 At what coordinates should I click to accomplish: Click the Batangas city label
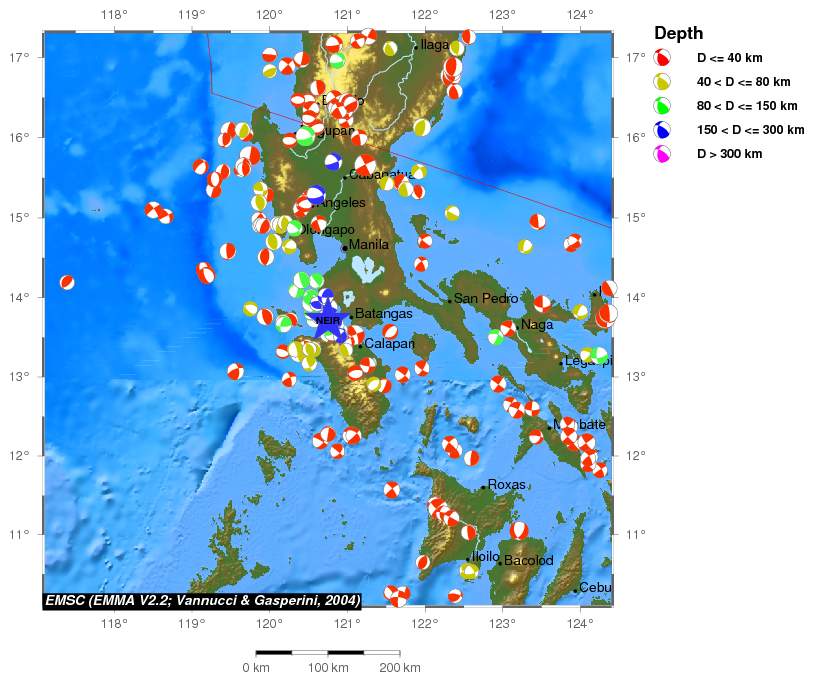383,314
